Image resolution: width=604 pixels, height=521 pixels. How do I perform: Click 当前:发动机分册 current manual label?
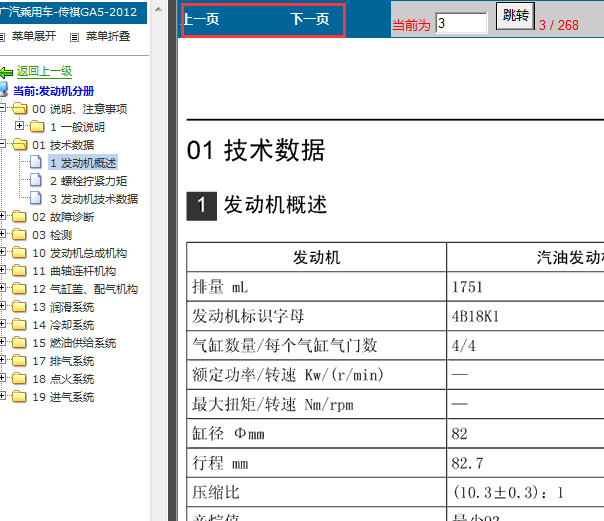[x=53, y=91]
